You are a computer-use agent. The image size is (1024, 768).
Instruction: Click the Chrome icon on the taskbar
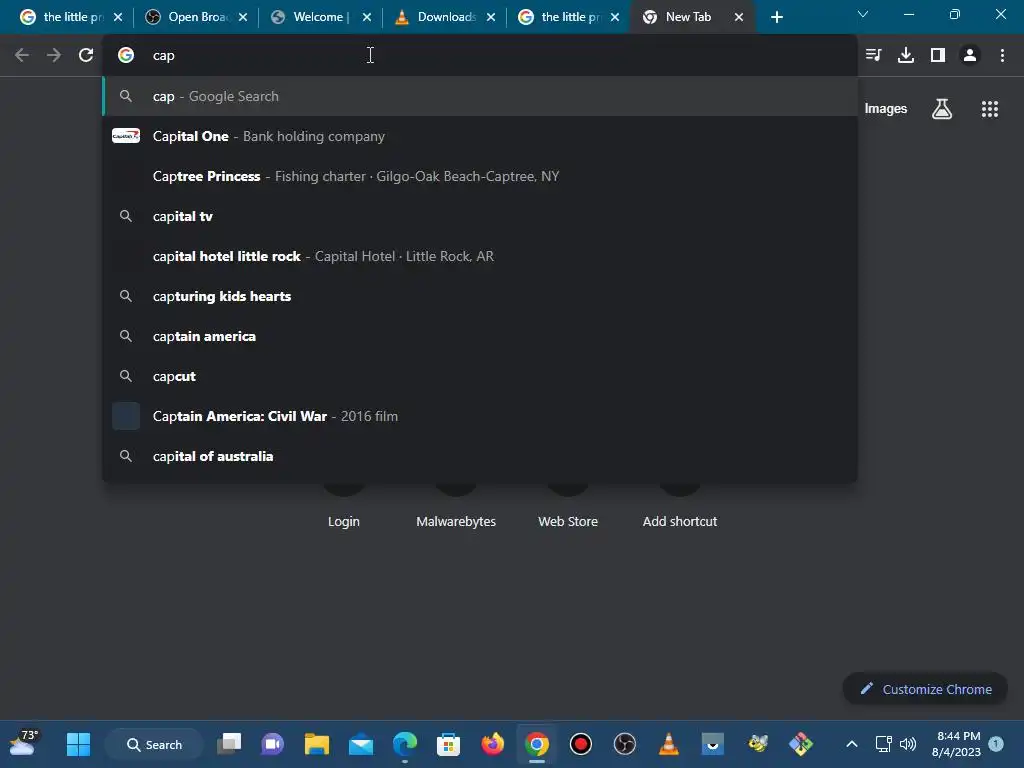(x=537, y=744)
